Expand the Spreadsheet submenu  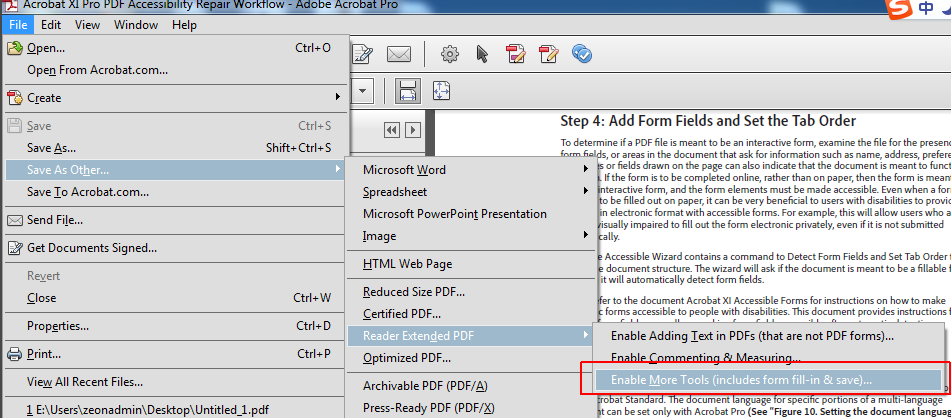tap(471, 192)
